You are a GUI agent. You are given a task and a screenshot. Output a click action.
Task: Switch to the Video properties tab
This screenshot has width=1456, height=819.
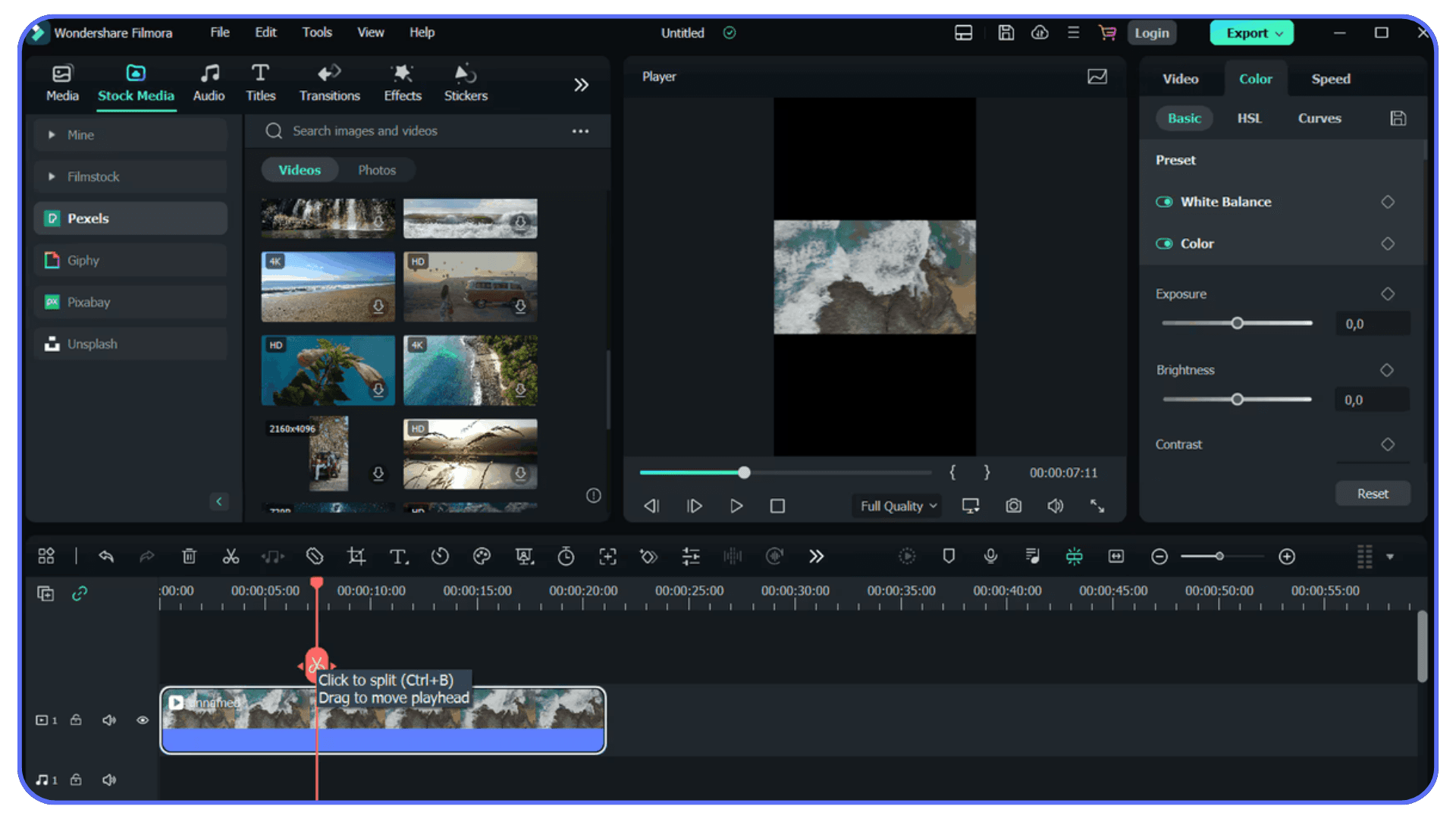coord(1180,79)
